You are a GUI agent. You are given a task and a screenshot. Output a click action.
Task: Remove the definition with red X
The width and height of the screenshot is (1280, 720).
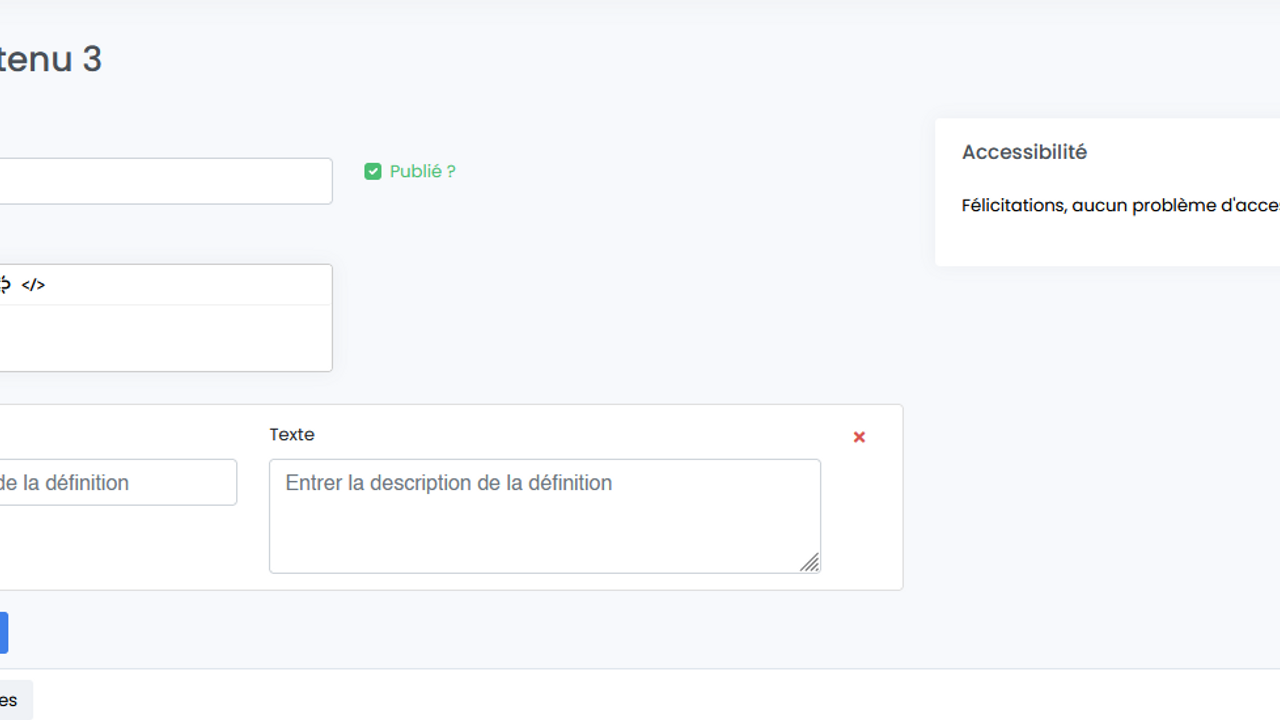pos(859,437)
